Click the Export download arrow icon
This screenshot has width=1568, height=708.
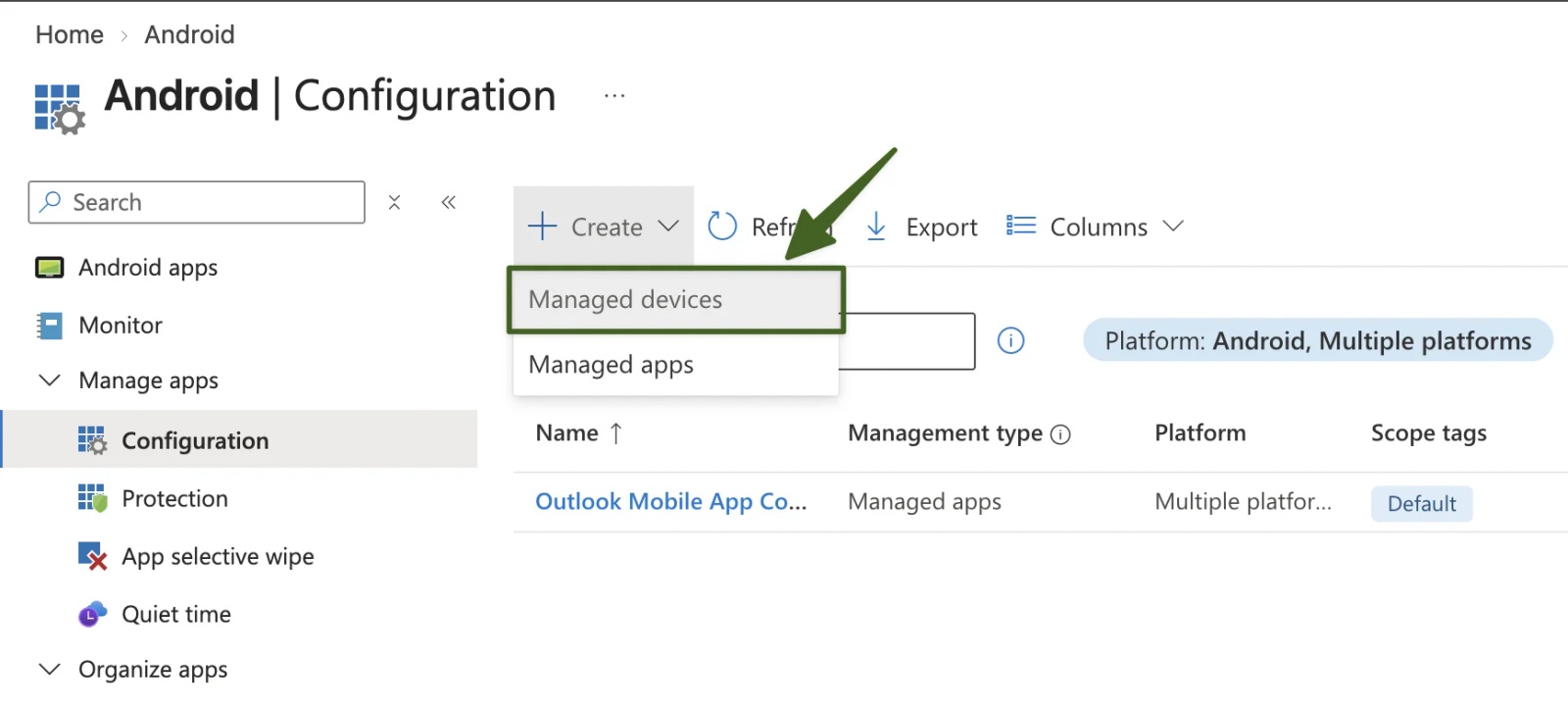pyautogui.click(x=876, y=227)
